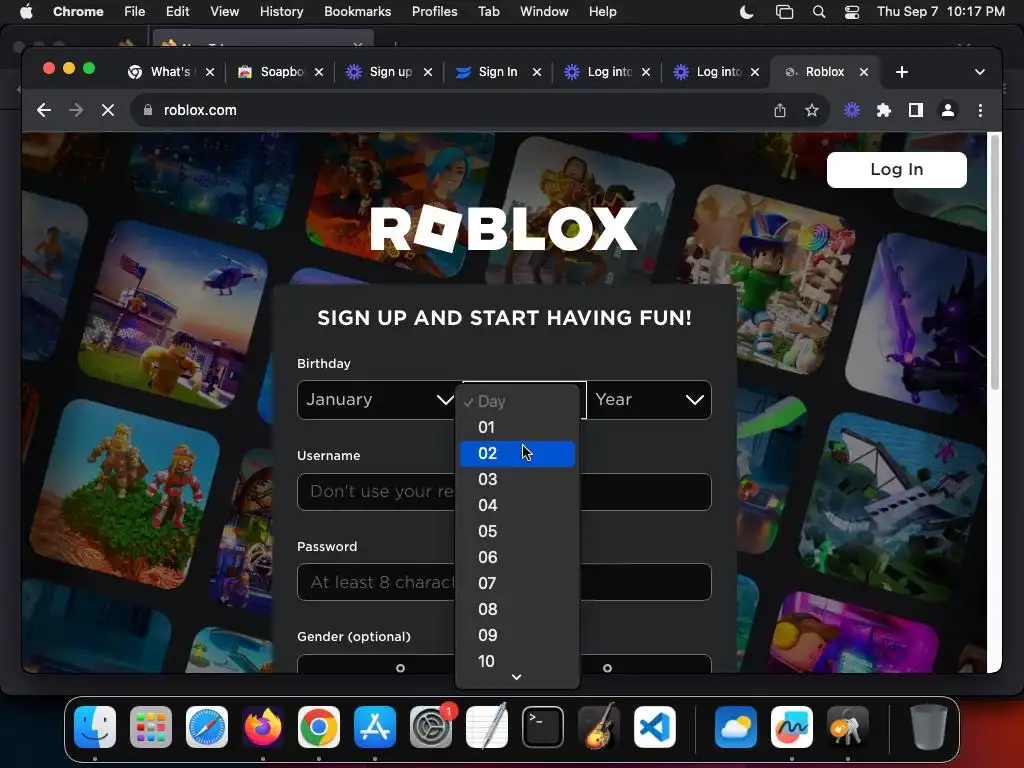Open Finder from the dock
Screen dimensions: 1024x768
95,727
